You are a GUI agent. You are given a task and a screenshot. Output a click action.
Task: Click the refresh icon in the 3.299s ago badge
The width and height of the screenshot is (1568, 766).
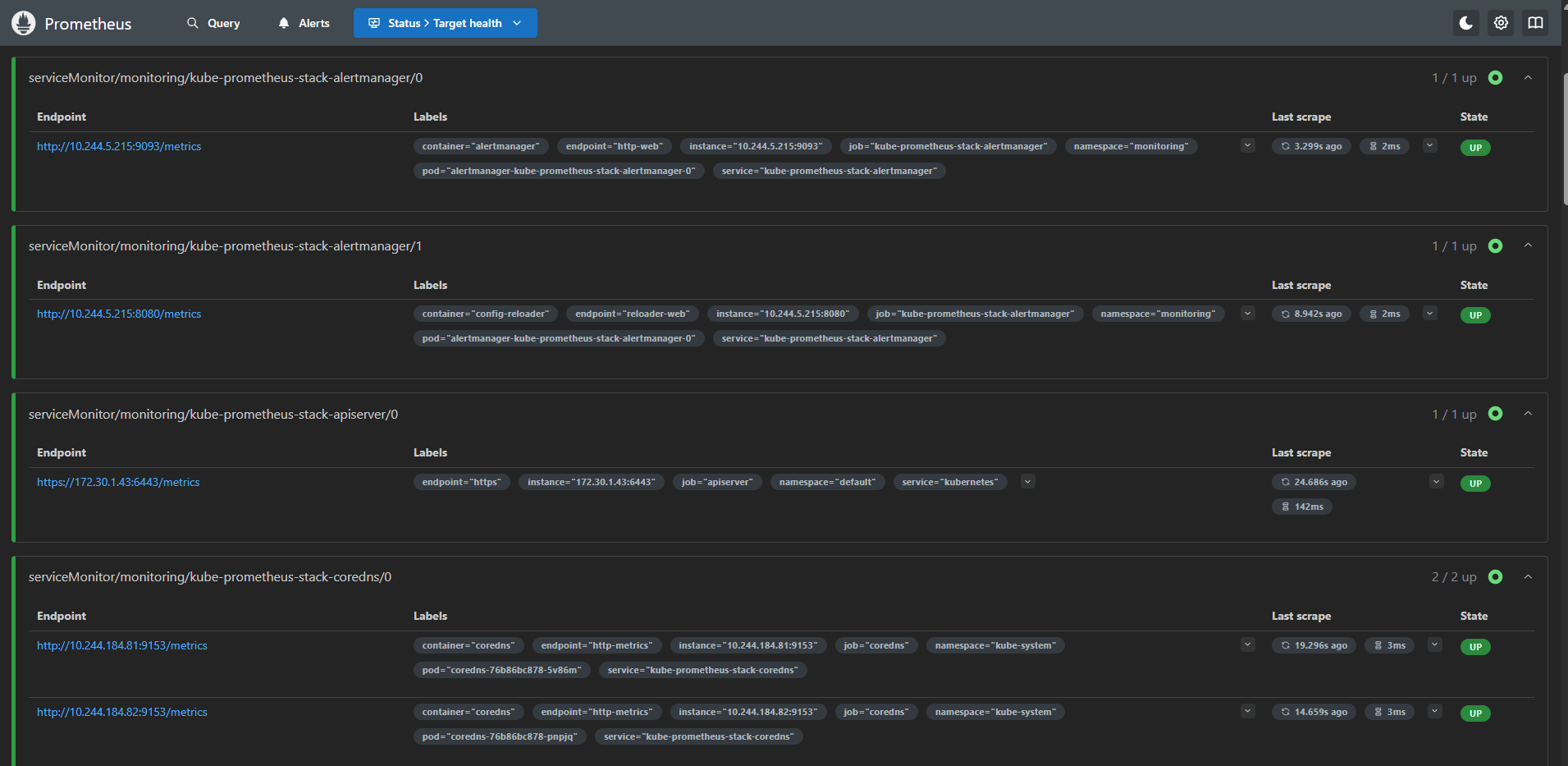[1286, 146]
